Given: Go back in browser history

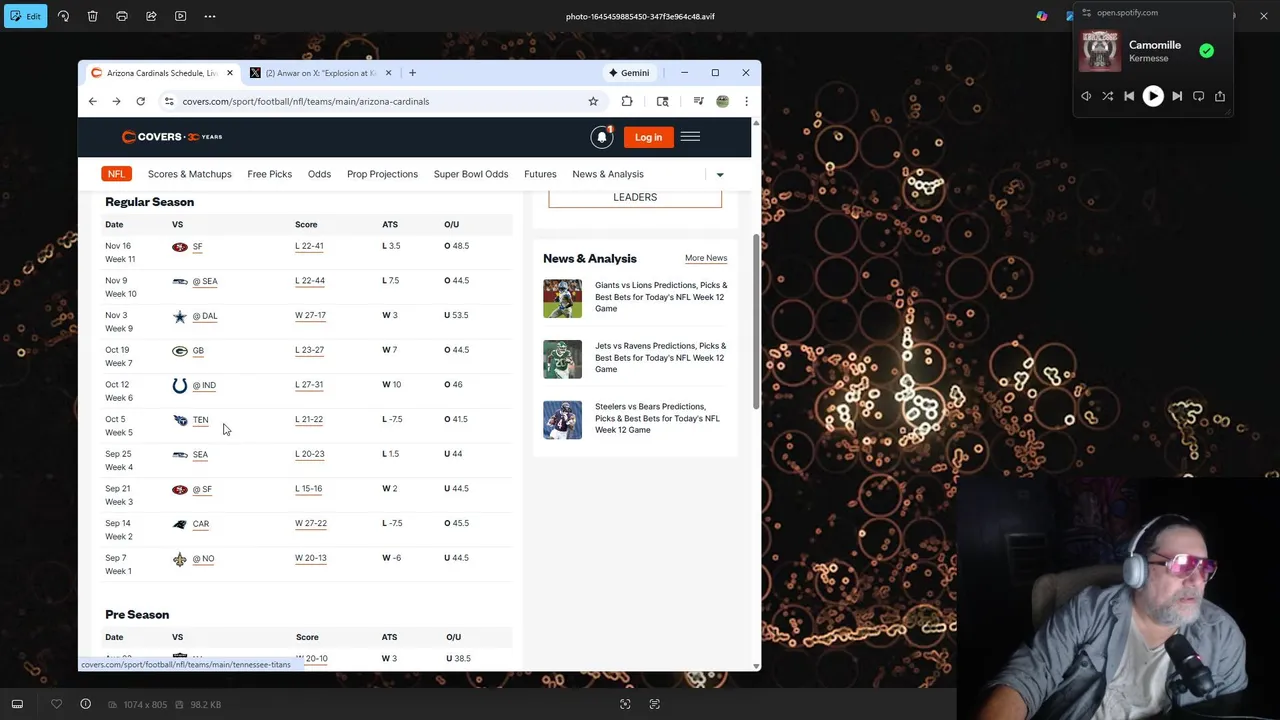Looking at the screenshot, I should pos(92,101).
